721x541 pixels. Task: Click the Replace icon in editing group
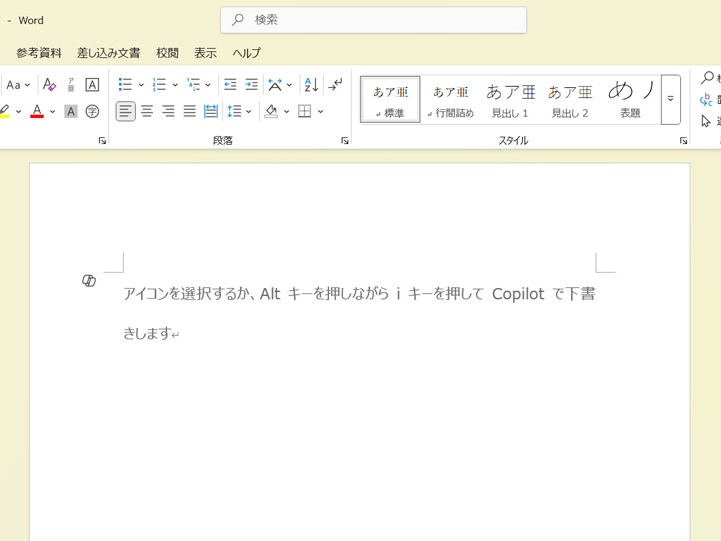706,99
